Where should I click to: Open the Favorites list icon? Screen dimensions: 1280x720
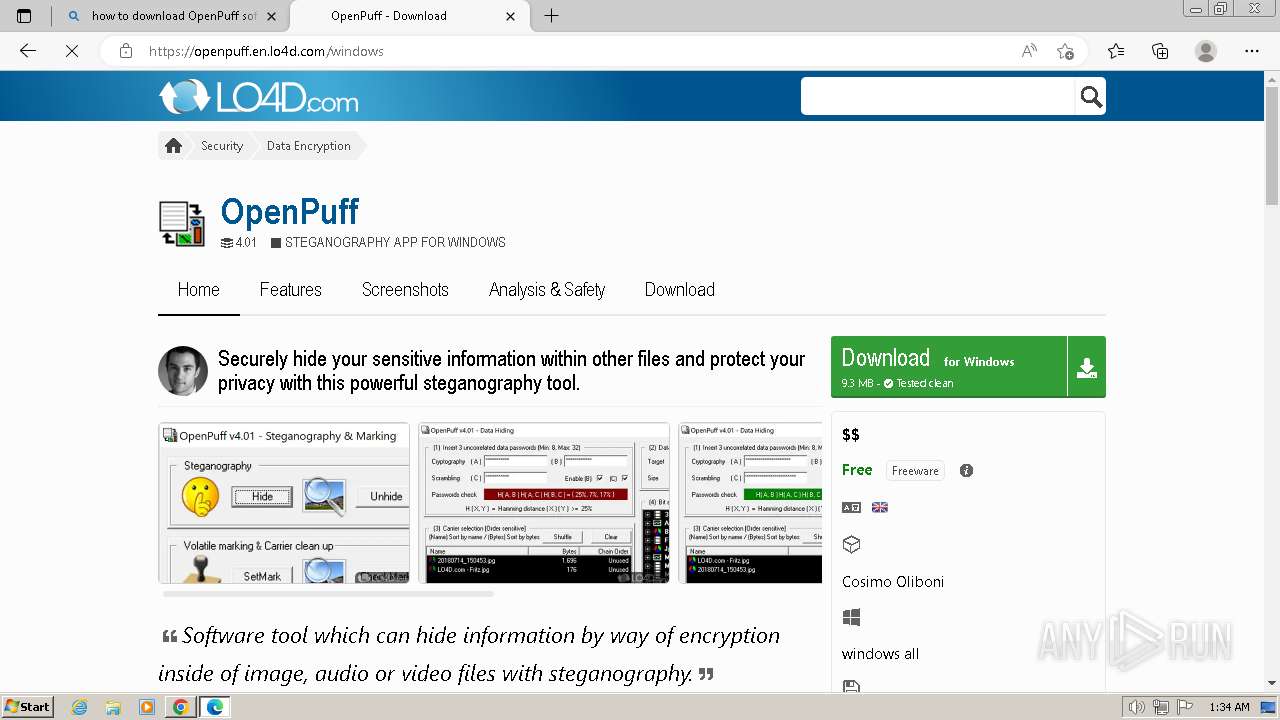1116,51
